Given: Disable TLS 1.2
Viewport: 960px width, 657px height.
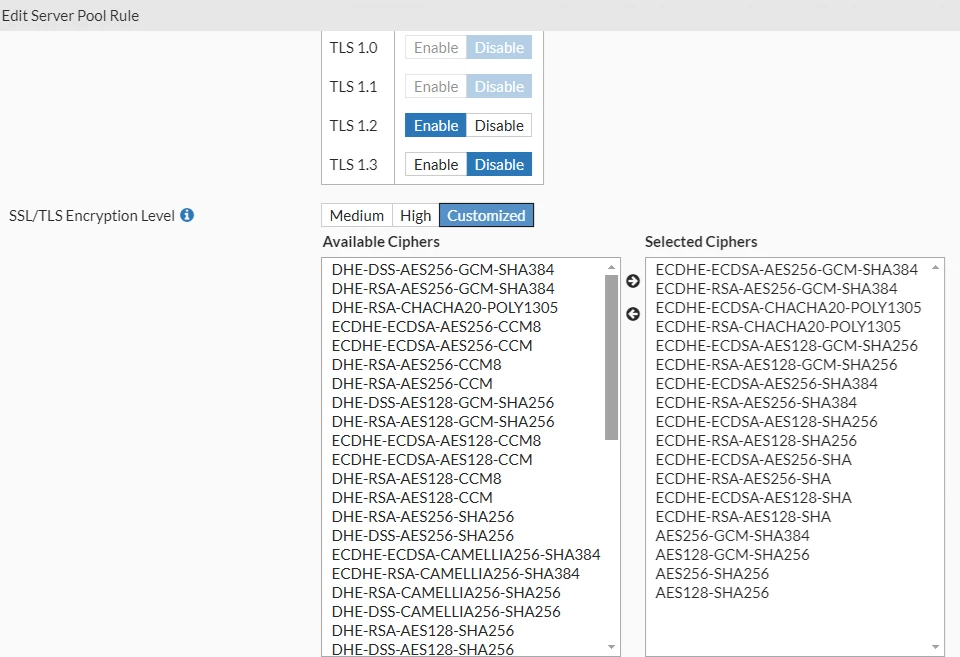Looking at the screenshot, I should point(499,126).
